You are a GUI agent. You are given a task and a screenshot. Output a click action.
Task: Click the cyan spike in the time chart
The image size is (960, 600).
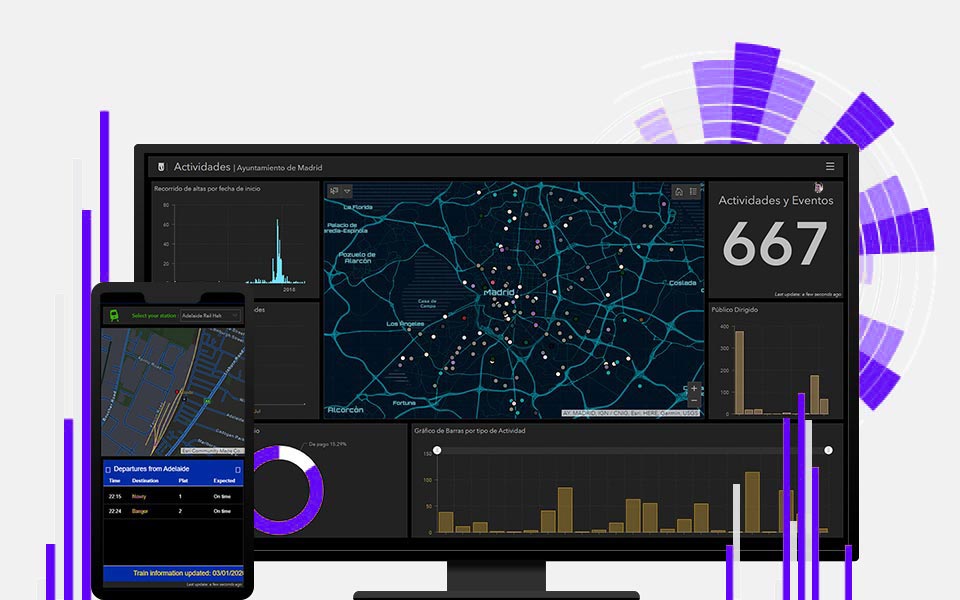point(278,251)
